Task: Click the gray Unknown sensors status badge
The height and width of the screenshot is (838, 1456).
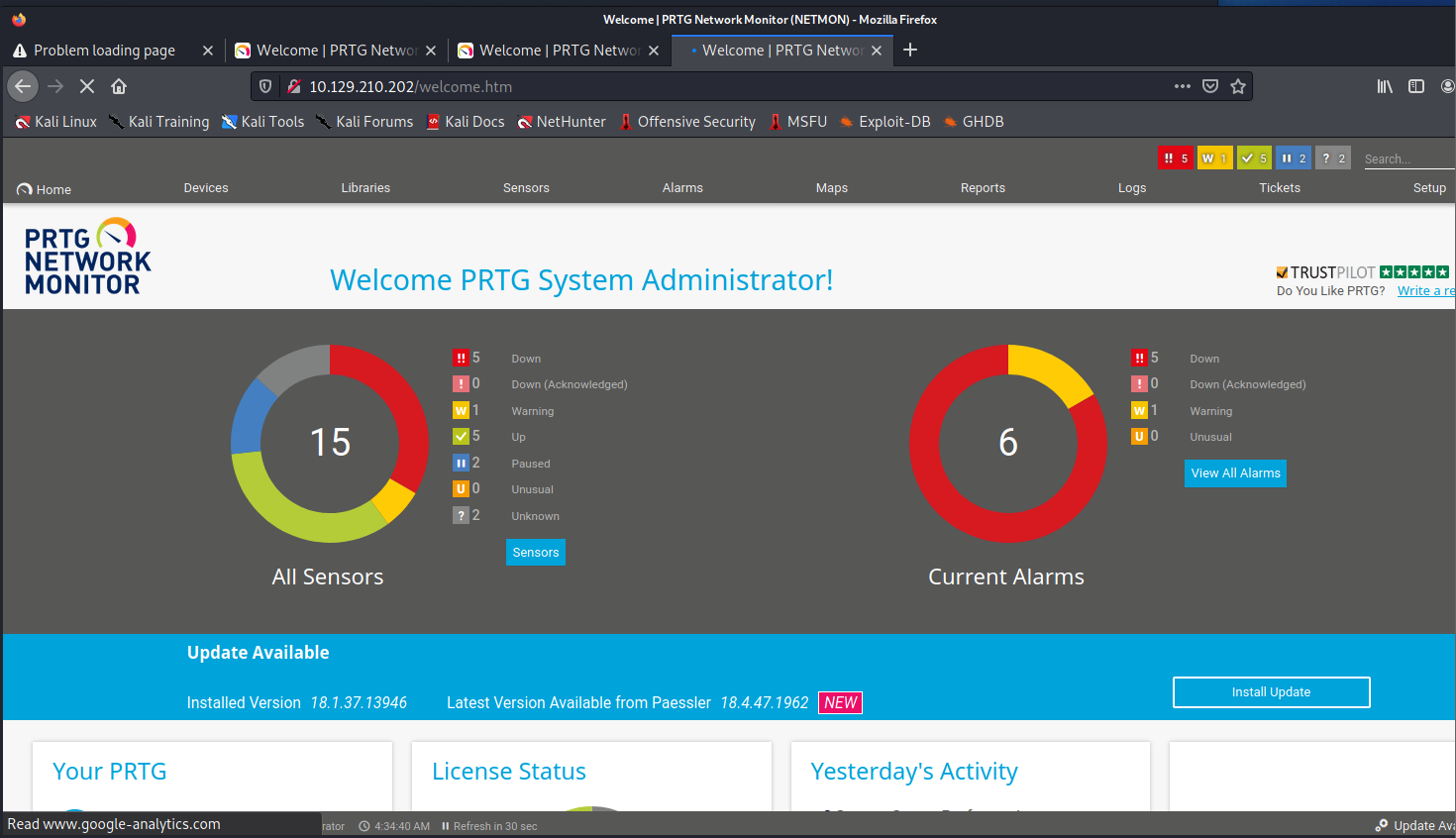Action: 1333,158
